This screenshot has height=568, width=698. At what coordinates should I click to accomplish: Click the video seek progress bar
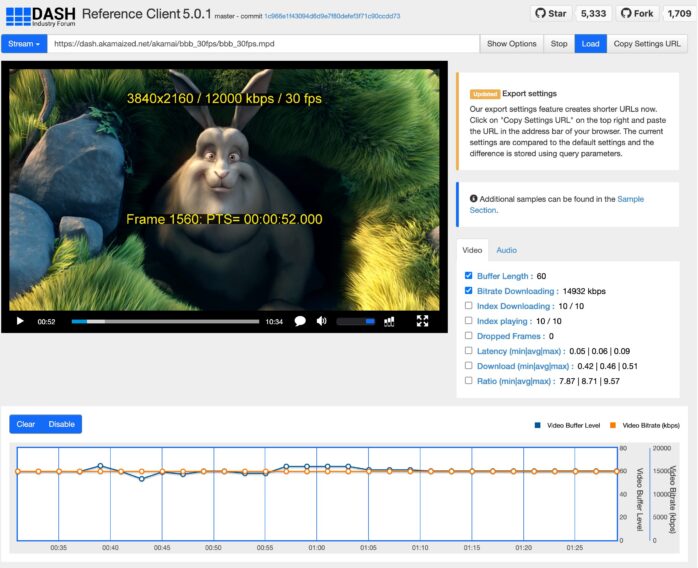click(165, 321)
